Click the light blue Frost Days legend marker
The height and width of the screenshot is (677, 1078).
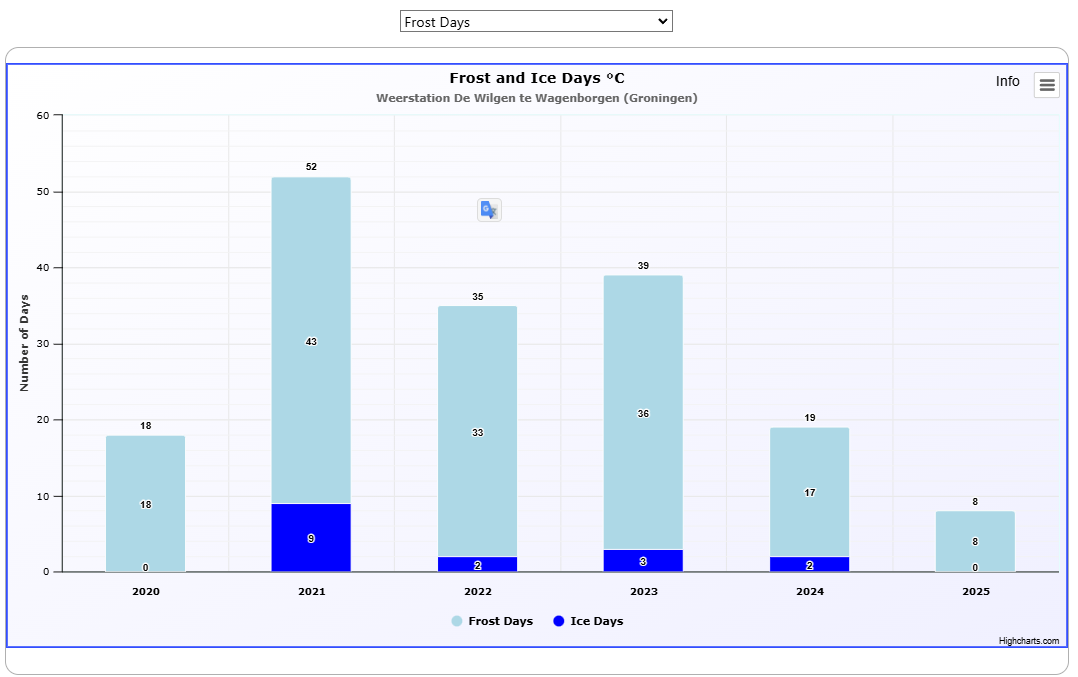[x=457, y=621]
